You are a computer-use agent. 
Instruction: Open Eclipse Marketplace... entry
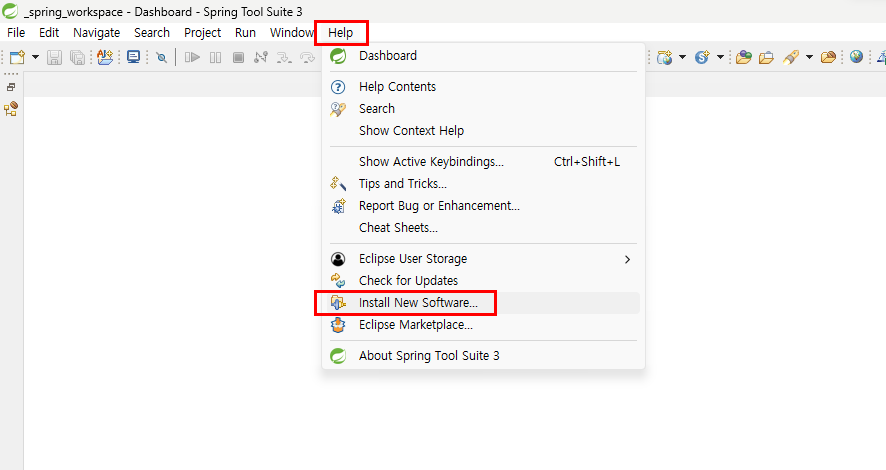pyautogui.click(x=483, y=325)
